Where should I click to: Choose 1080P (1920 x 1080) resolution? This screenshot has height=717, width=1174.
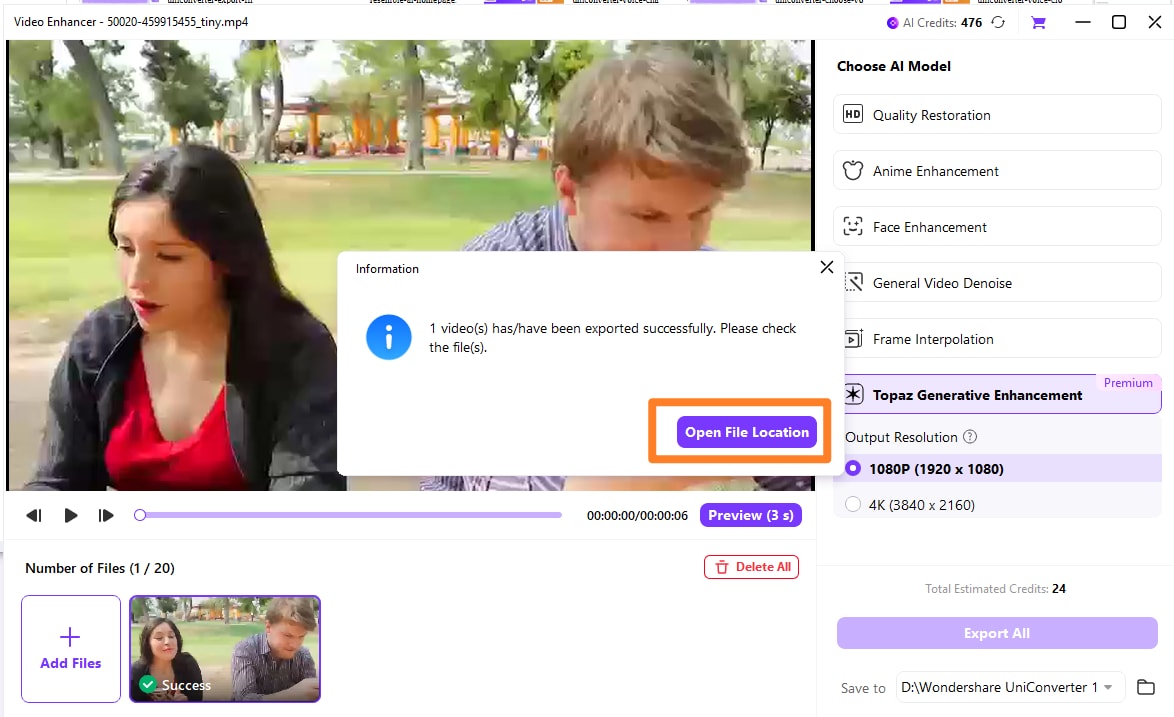click(1003, 469)
